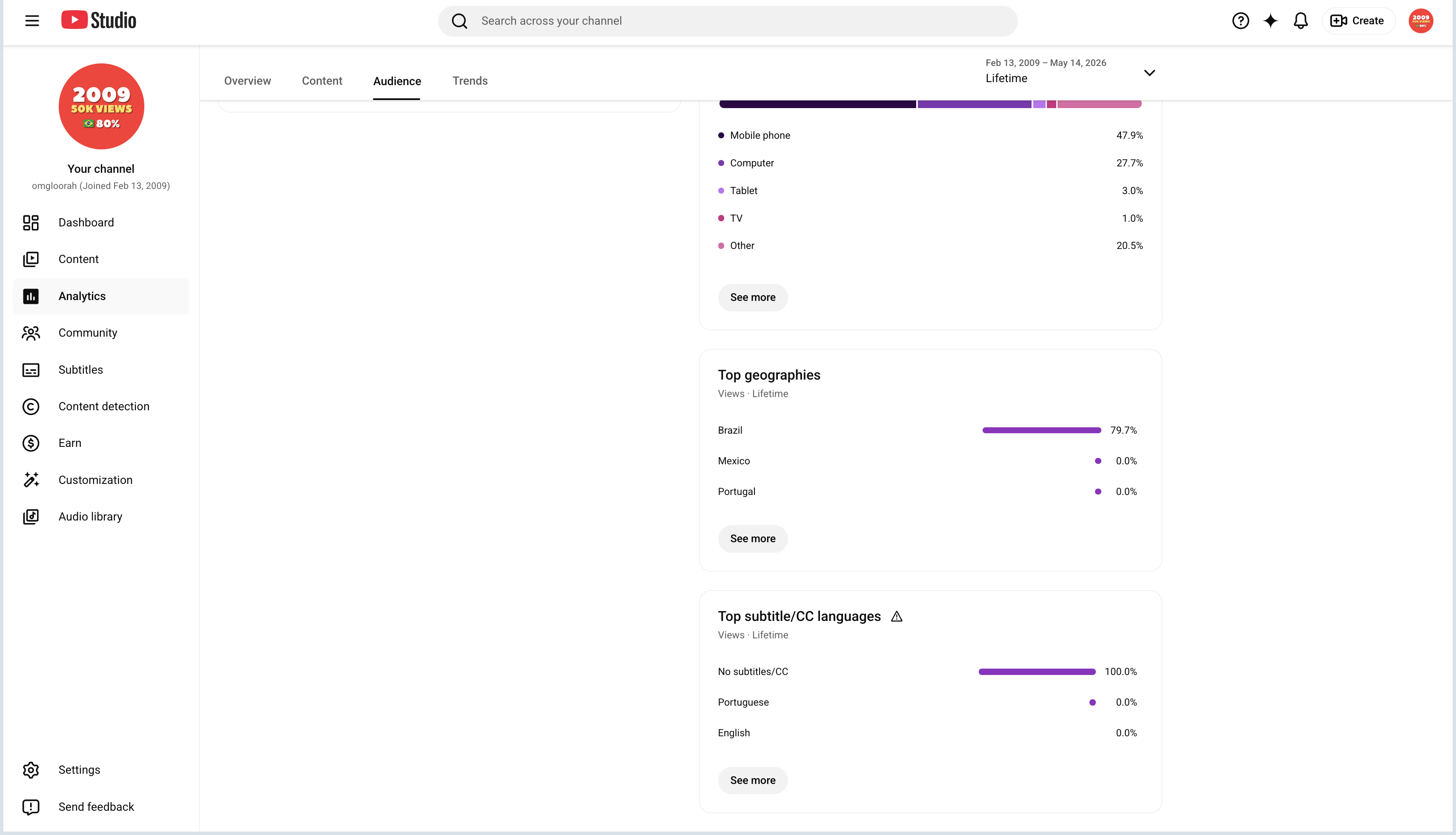Open Dashboard from the sidebar
The width and height of the screenshot is (1456, 835).
tap(101, 223)
